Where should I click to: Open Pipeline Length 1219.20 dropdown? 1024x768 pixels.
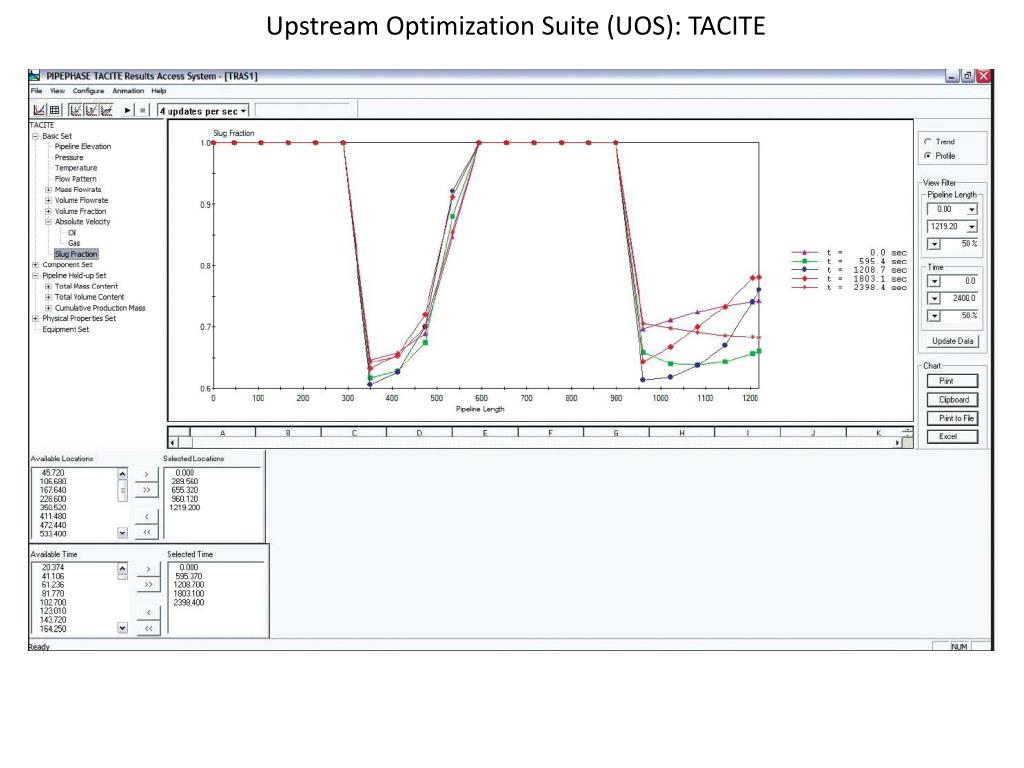(x=972, y=227)
